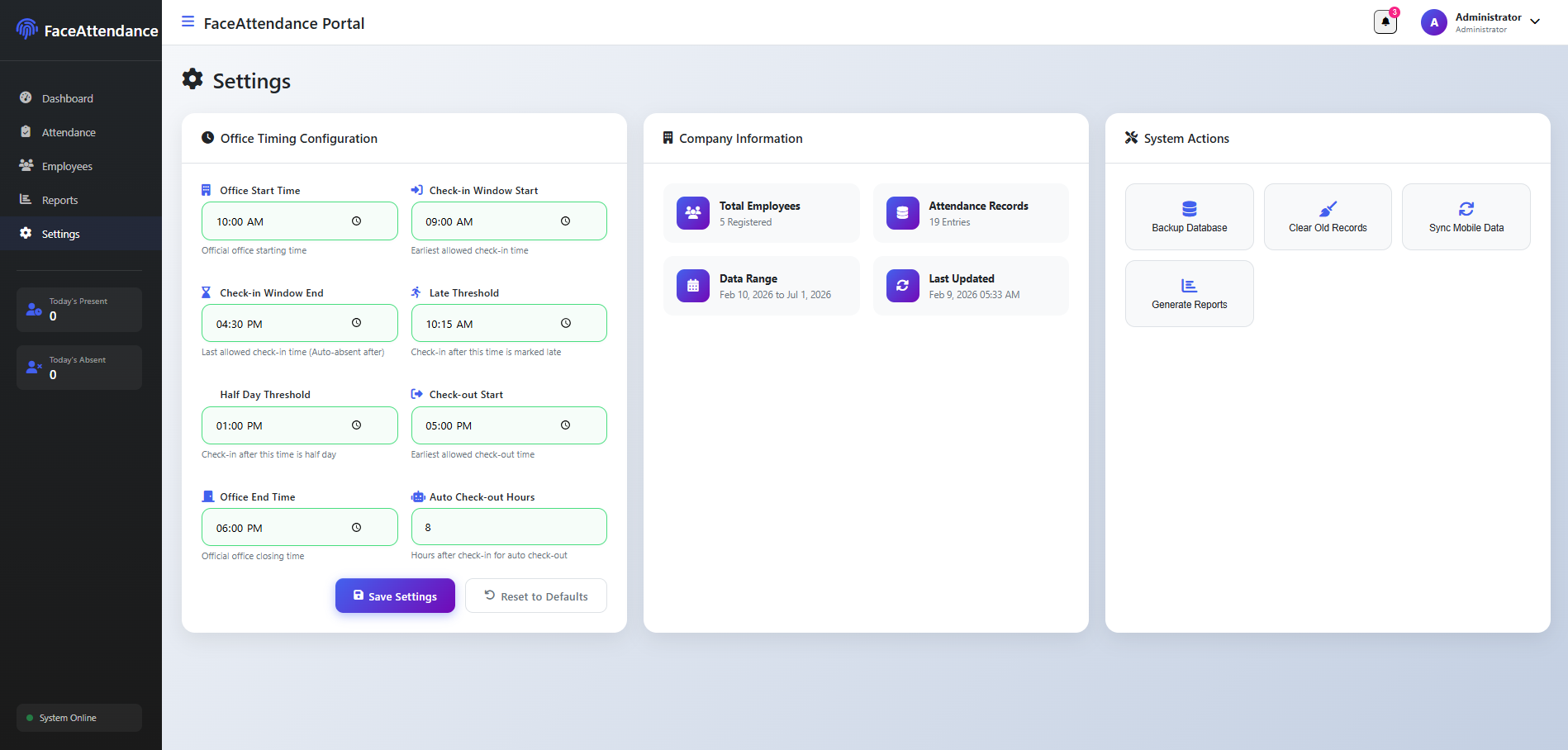Click the FaceAttendance fingerprint logo

[27, 30]
